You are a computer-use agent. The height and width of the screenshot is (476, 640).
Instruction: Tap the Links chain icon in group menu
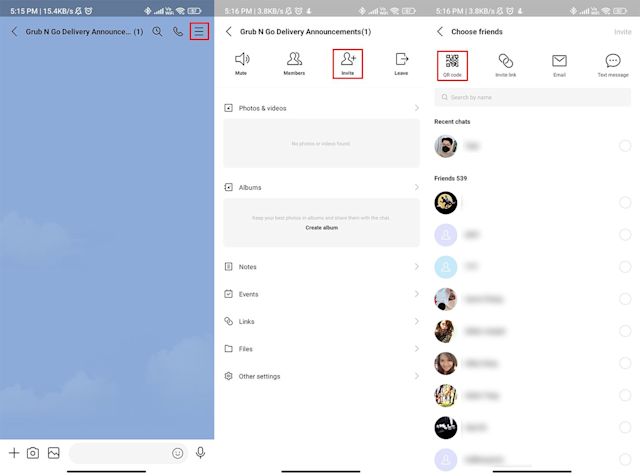[229, 321]
